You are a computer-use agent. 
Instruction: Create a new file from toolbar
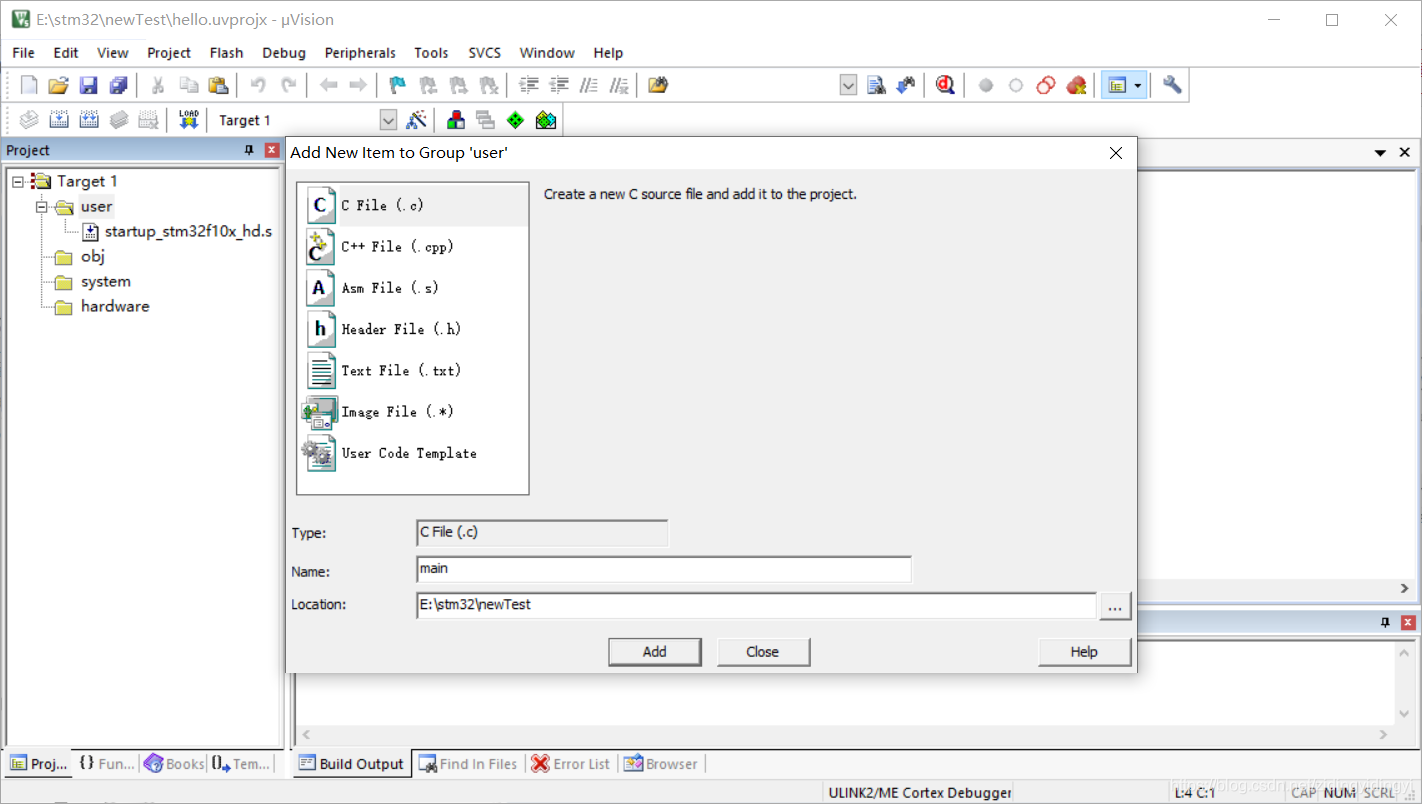(29, 86)
